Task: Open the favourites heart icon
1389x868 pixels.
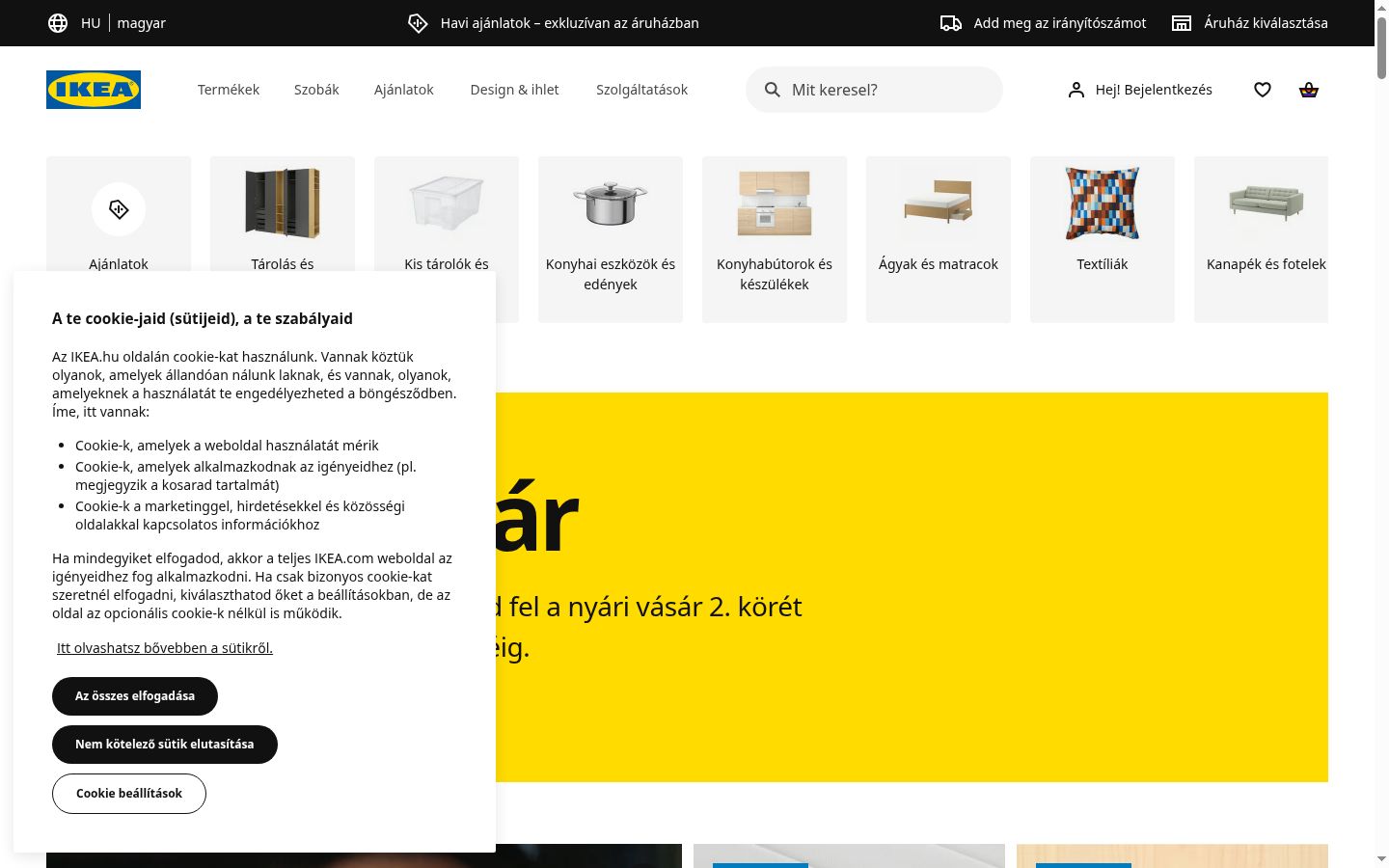Action: 1263,90
